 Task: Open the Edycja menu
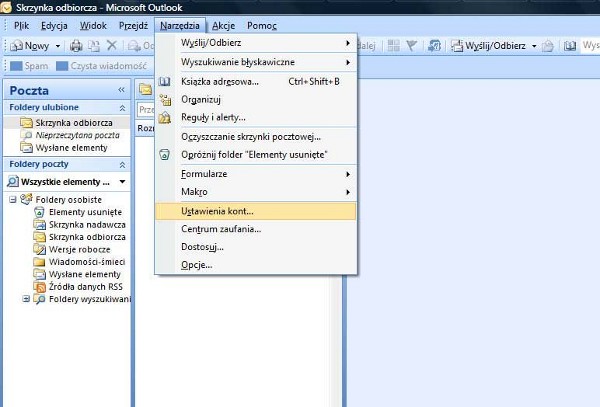[54, 26]
